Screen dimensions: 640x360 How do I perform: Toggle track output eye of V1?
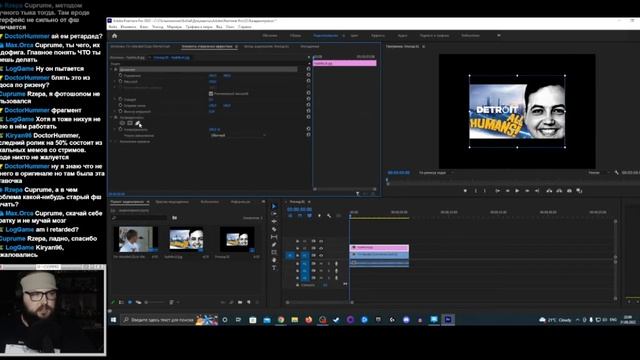[x=321, y=255]
